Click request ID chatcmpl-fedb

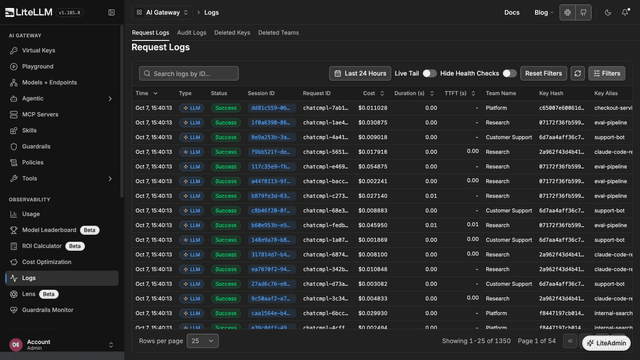326,225
